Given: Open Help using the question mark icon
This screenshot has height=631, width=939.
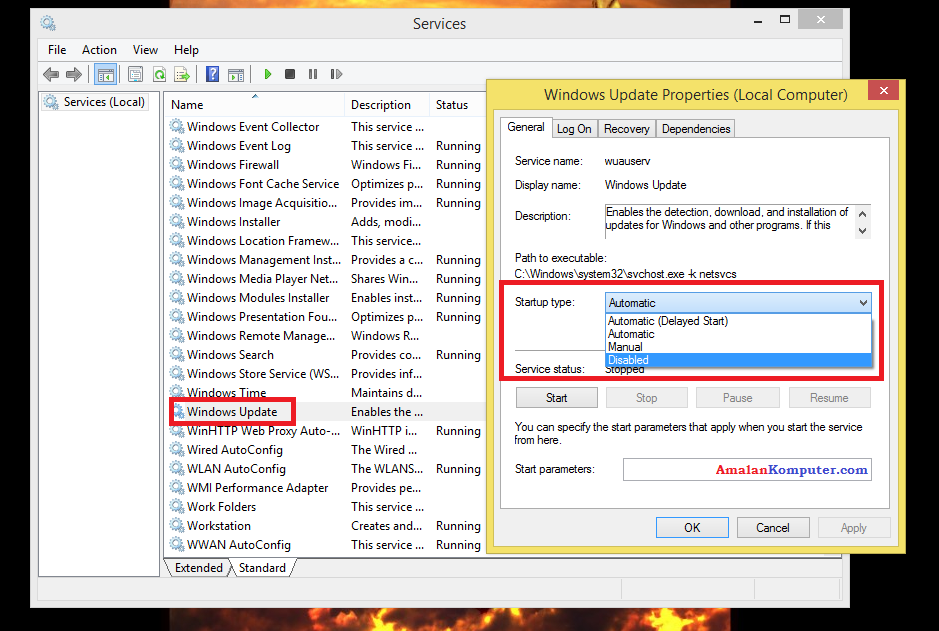Looking at the screenshot, I should (x=210, y=73).
